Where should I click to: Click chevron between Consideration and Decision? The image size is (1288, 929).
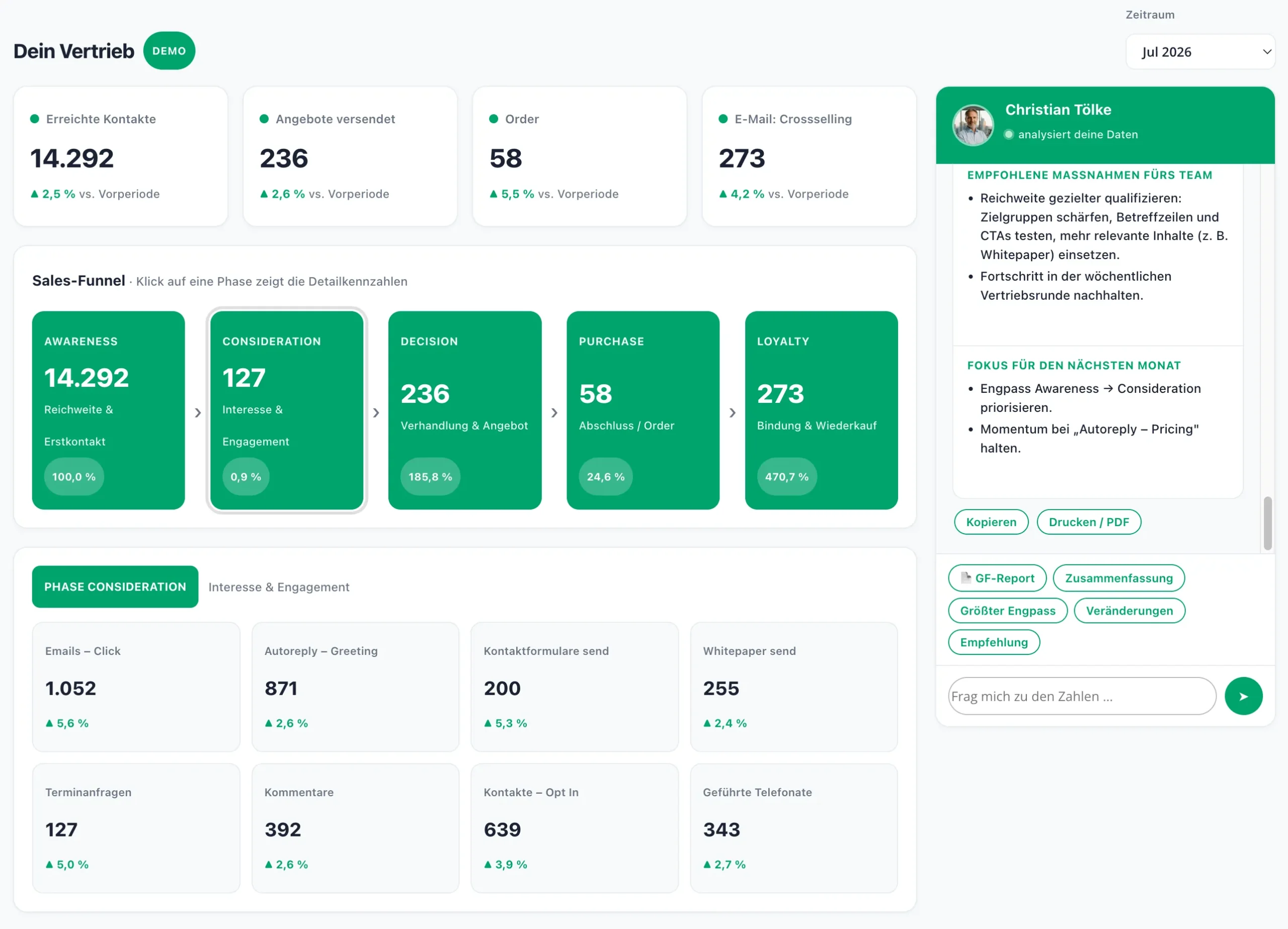tap(376, 413)
